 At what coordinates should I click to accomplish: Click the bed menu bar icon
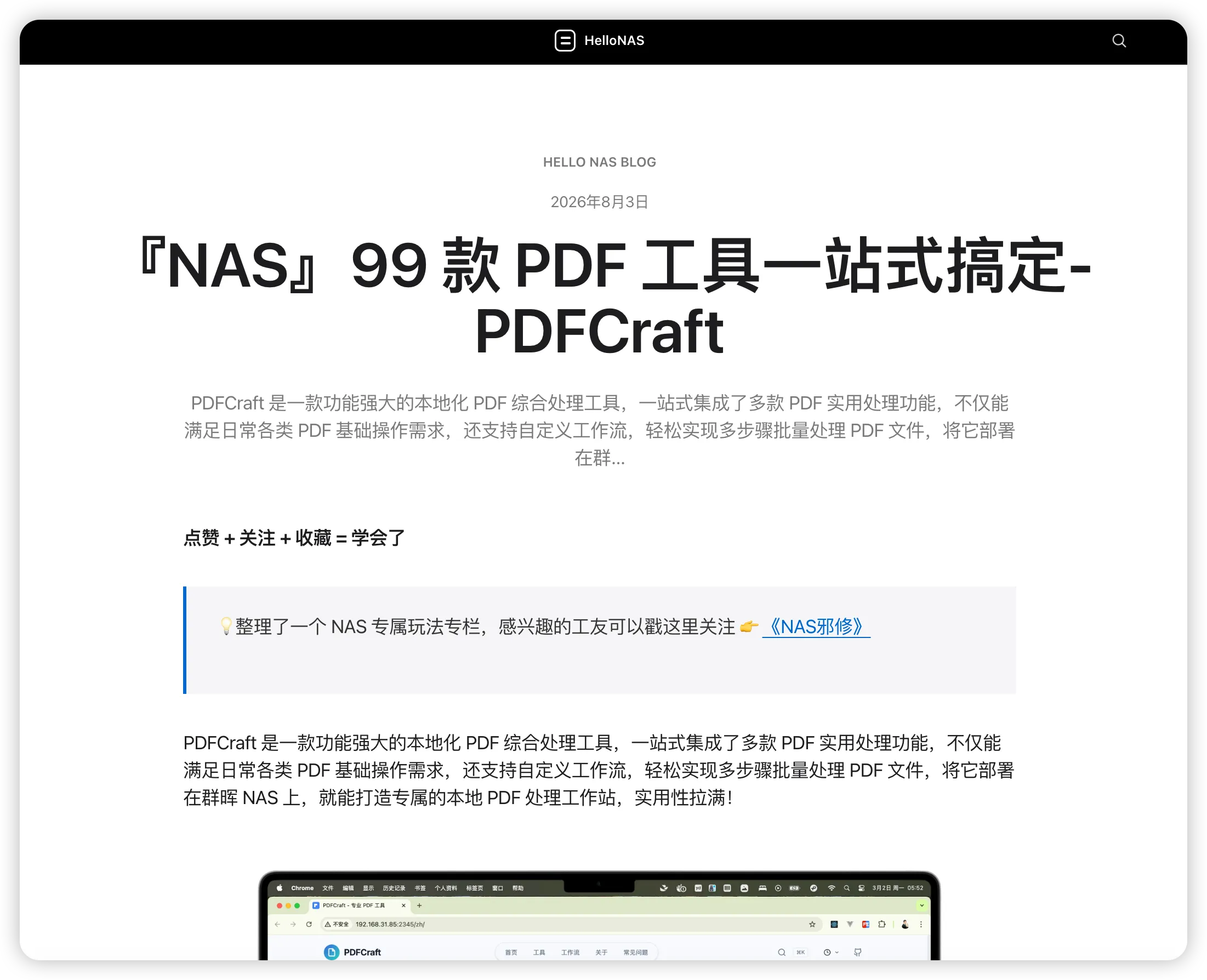click(x=762, y=888)
